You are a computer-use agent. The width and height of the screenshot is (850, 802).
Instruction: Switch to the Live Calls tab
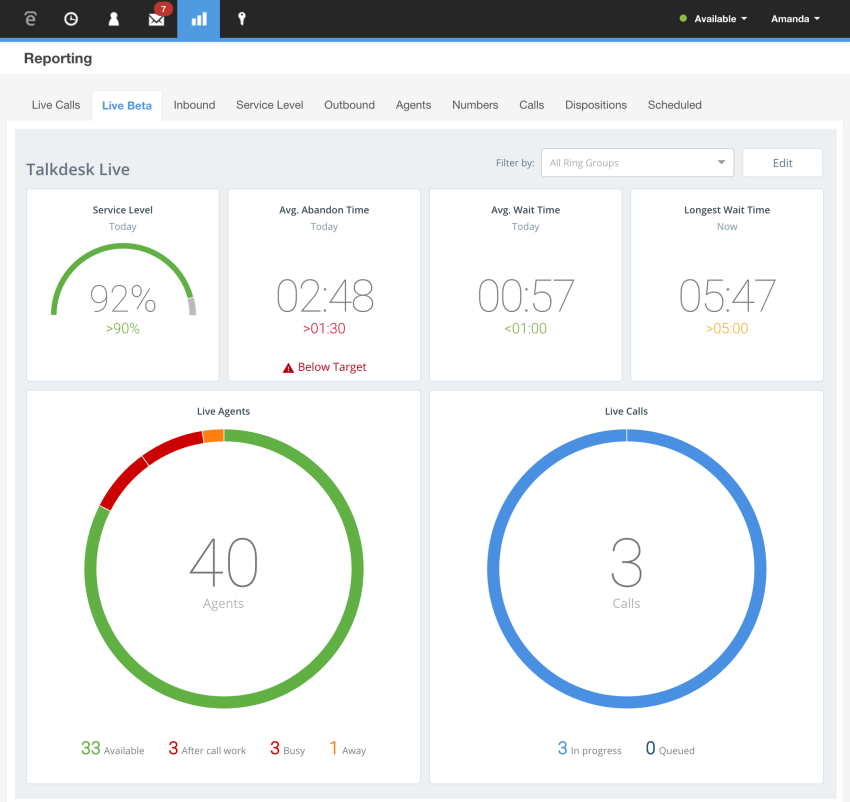coord(56,105)
